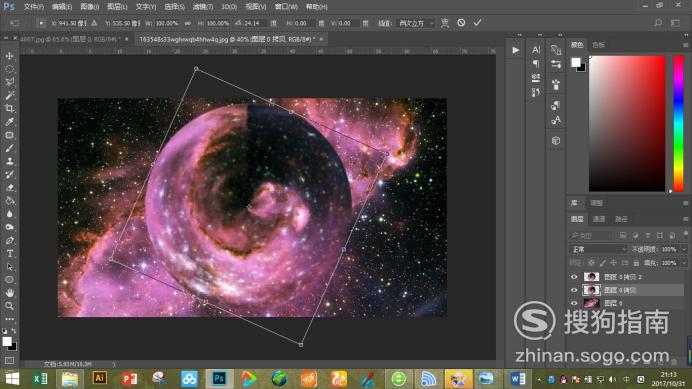Commit the transform with the checkmark
692x389 pixels.
[477, 23]
